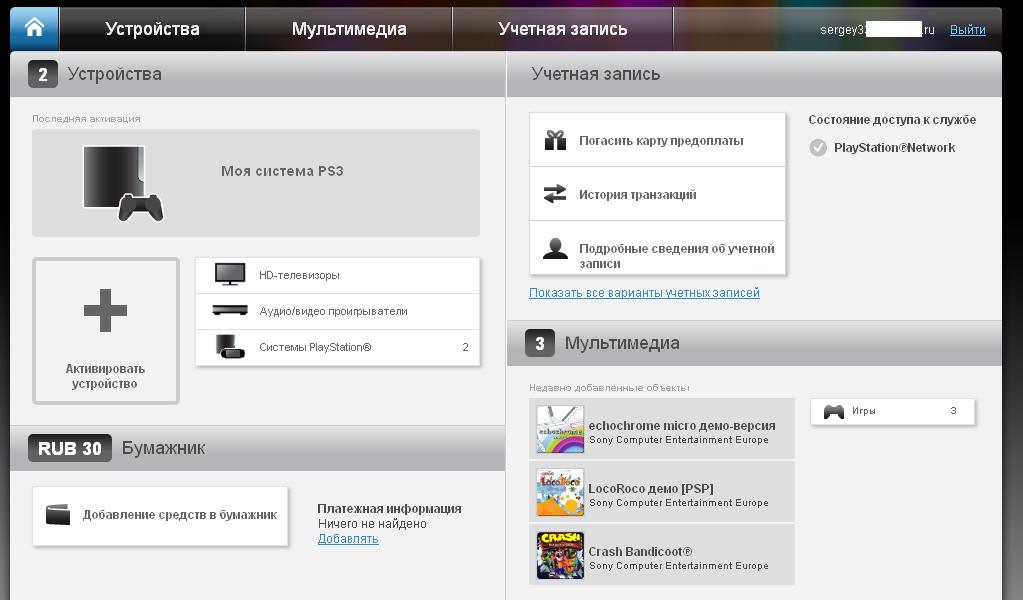Image resolution: width=1023 pixels, height=600 pixels.
Task: Open the Устройства top menu tab
Action: click(152, 29)
